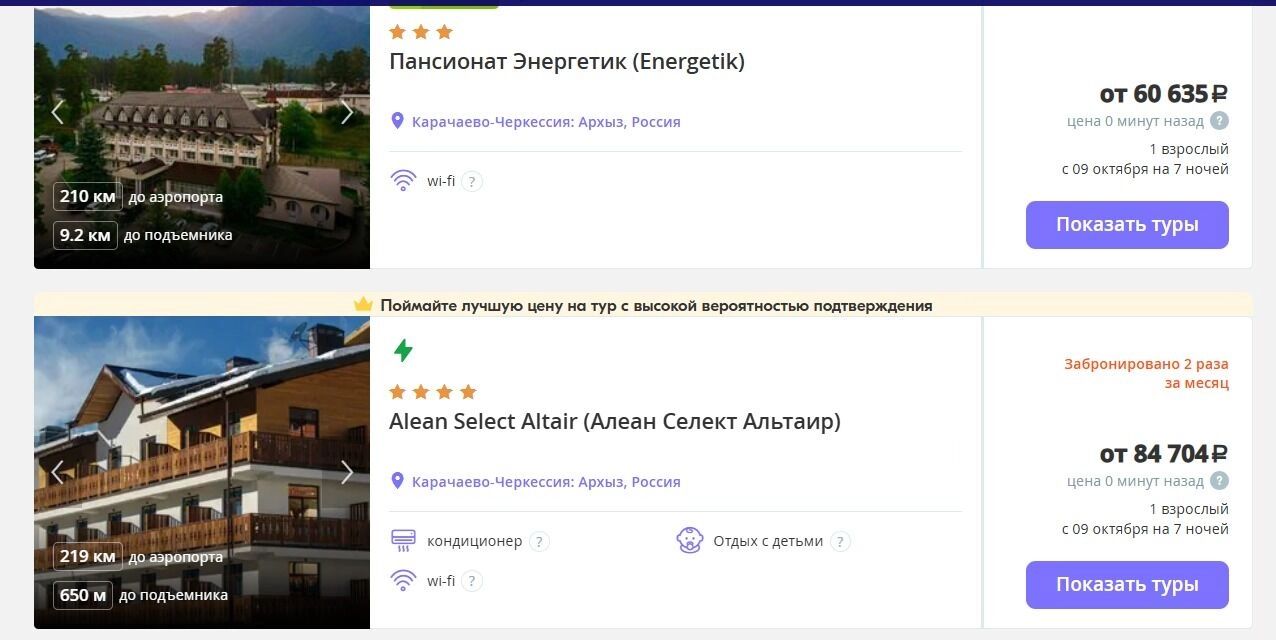
Task: Open wi-fi help tooltip for Alean Altair
Action: 472,581
